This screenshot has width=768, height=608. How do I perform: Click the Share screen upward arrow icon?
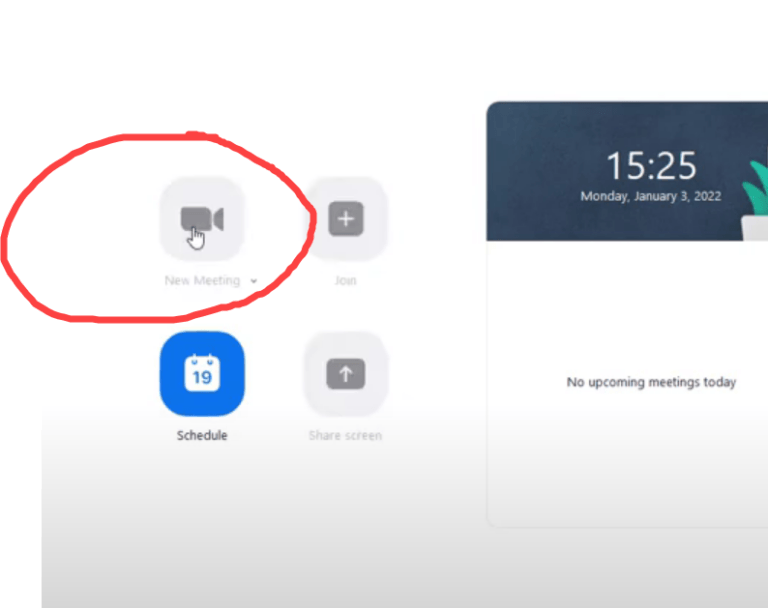point(345,374)
